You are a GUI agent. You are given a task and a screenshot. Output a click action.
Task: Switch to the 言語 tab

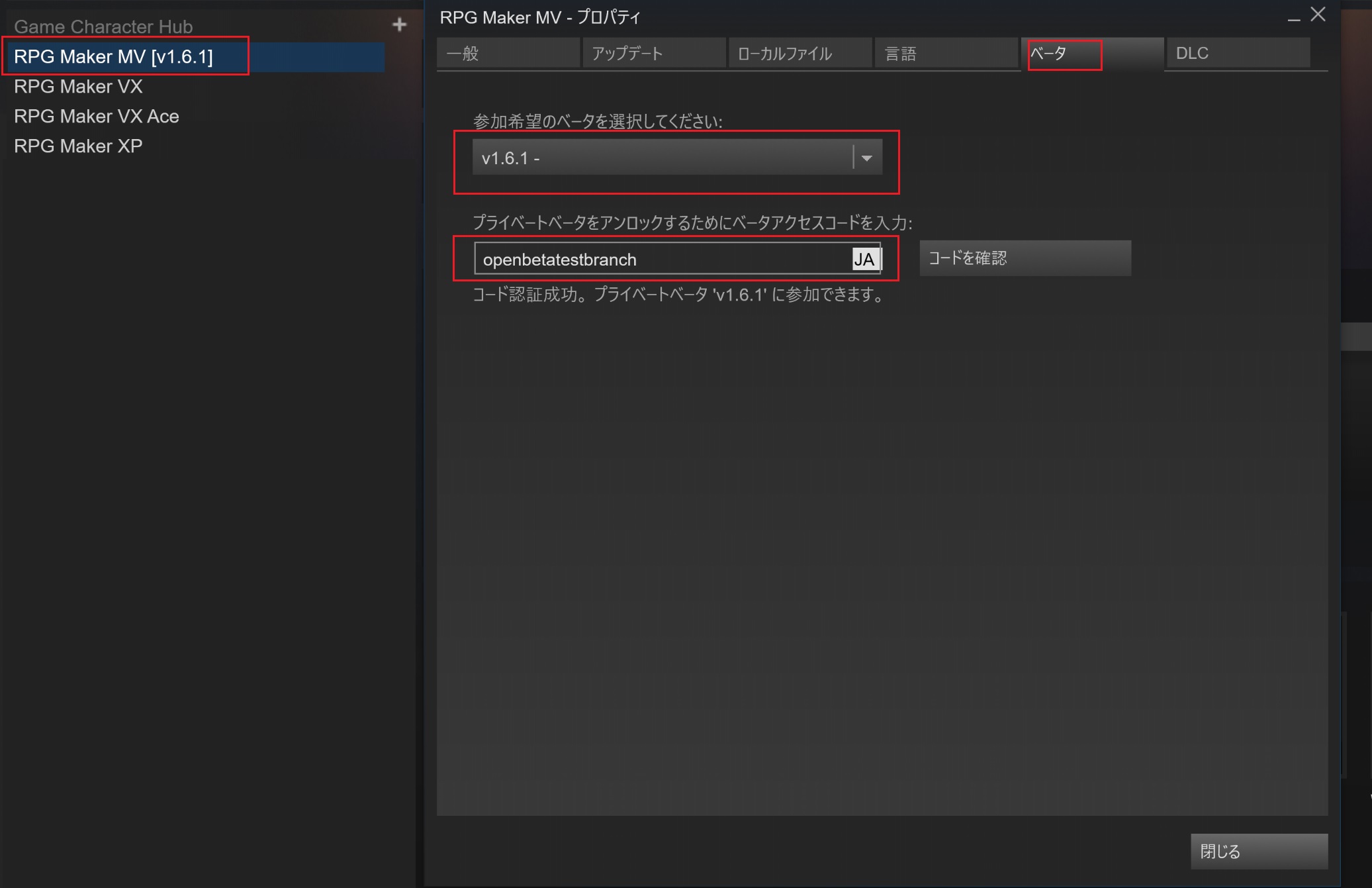pyautogui.click(x=946, y=53)
